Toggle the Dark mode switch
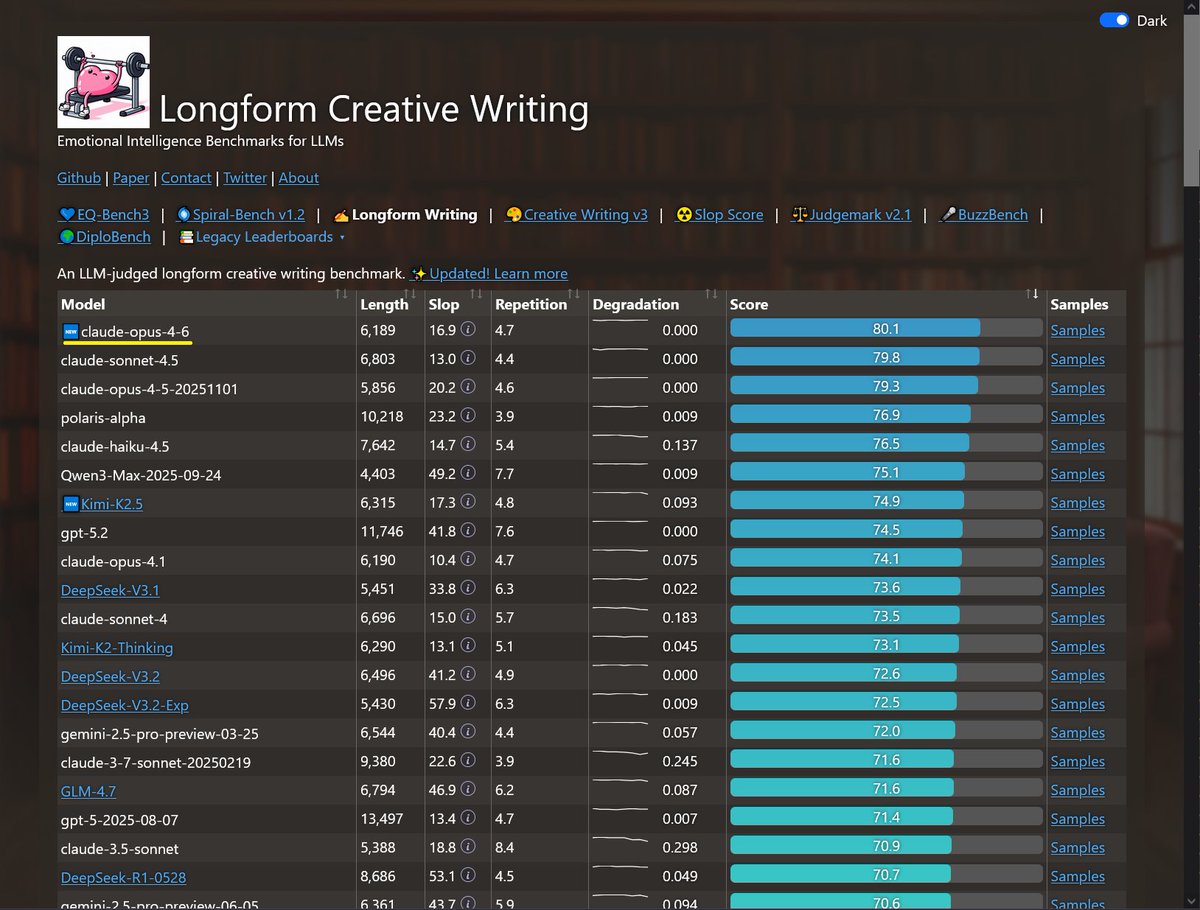This screenshot has height=910, width=1200. point(1114,20)
